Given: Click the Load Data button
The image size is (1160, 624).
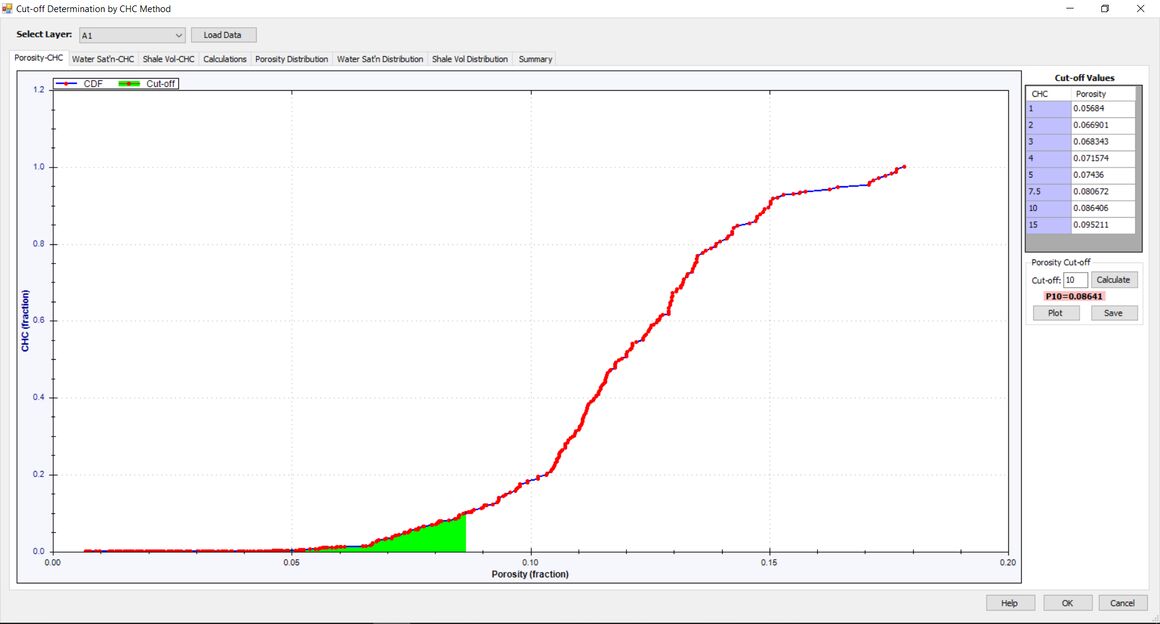Looking at the screenshot, I should [223, 35].
